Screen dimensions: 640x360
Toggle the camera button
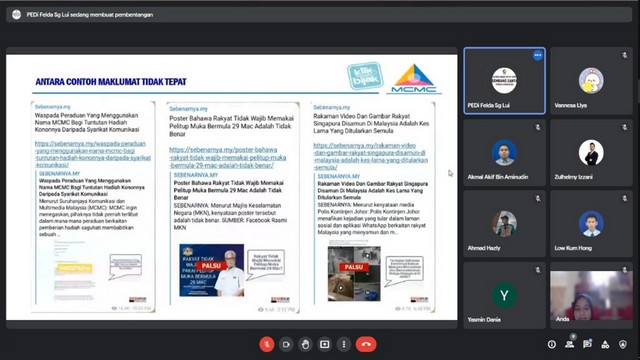[286, 344]
